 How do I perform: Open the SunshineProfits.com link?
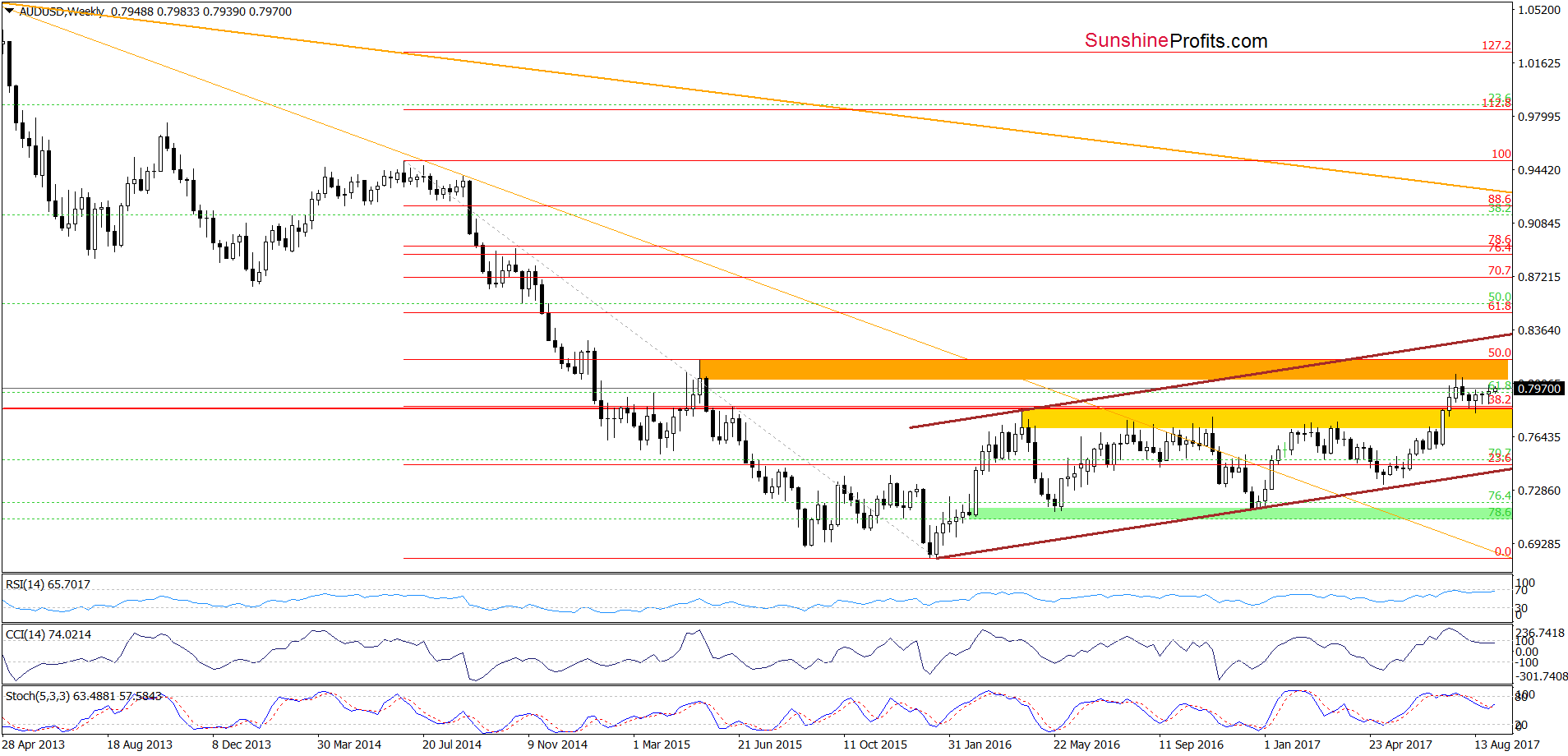[x=1176, y=40]
